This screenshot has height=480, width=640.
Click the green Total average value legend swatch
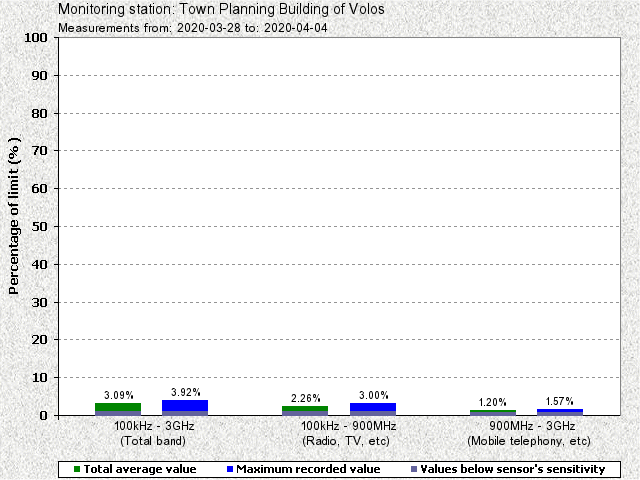click(x=77, y=469)
